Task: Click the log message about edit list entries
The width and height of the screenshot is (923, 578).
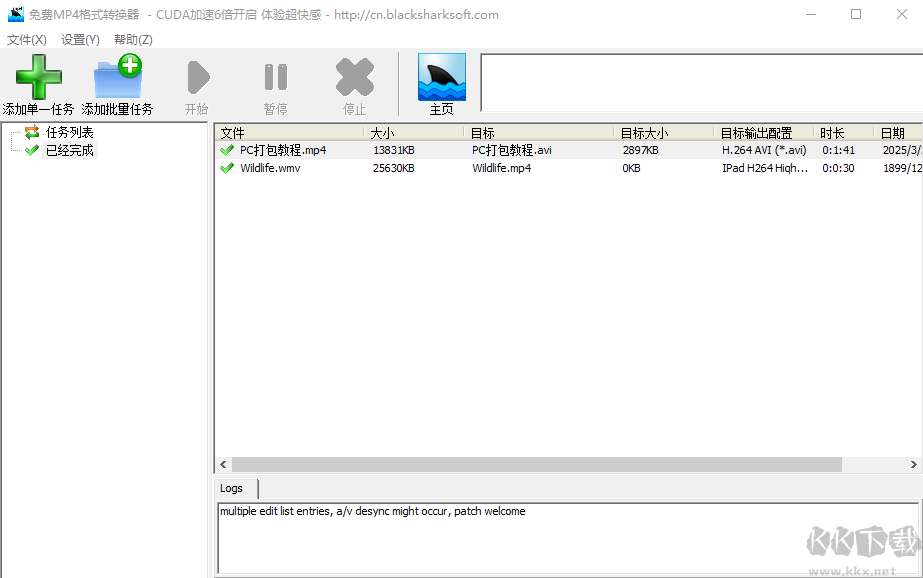Action: [x=373, y=511]
